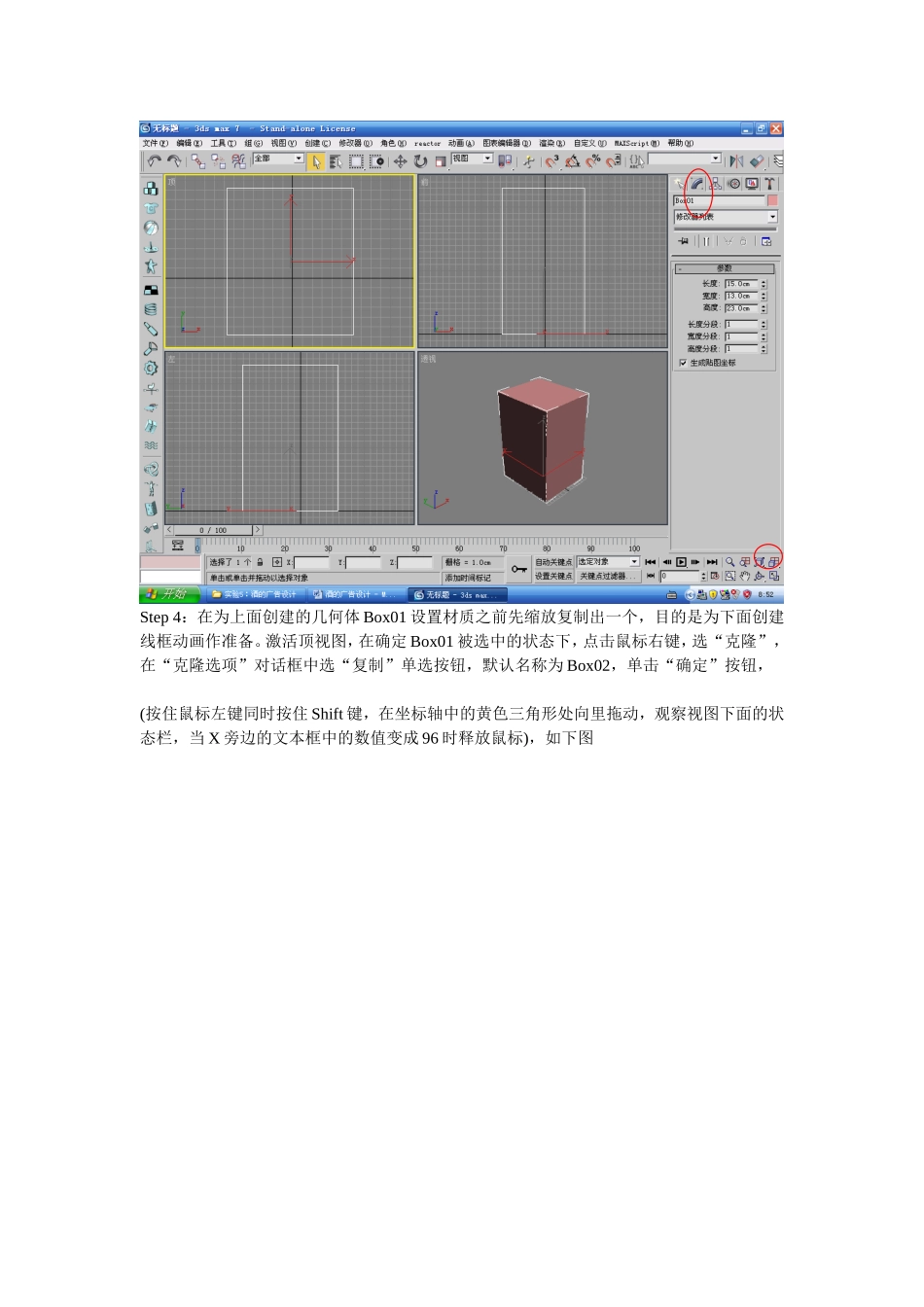
Task: Click the Align tool icon
Action: pos(757,161)
